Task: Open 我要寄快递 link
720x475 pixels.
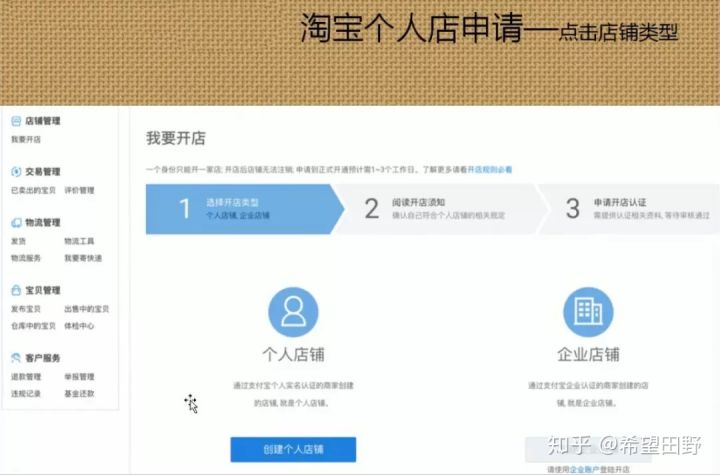Action: click(x=83, y=258)
